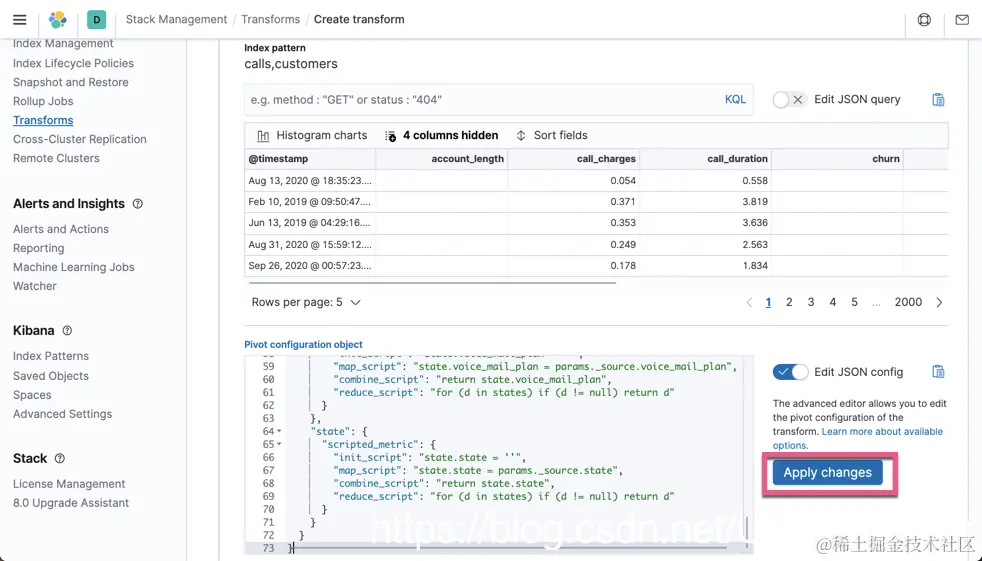The height and width of the screenshot is (561, 982).
Task: Click the help icon beside Alerts and Insights
Action: (138, 204)
